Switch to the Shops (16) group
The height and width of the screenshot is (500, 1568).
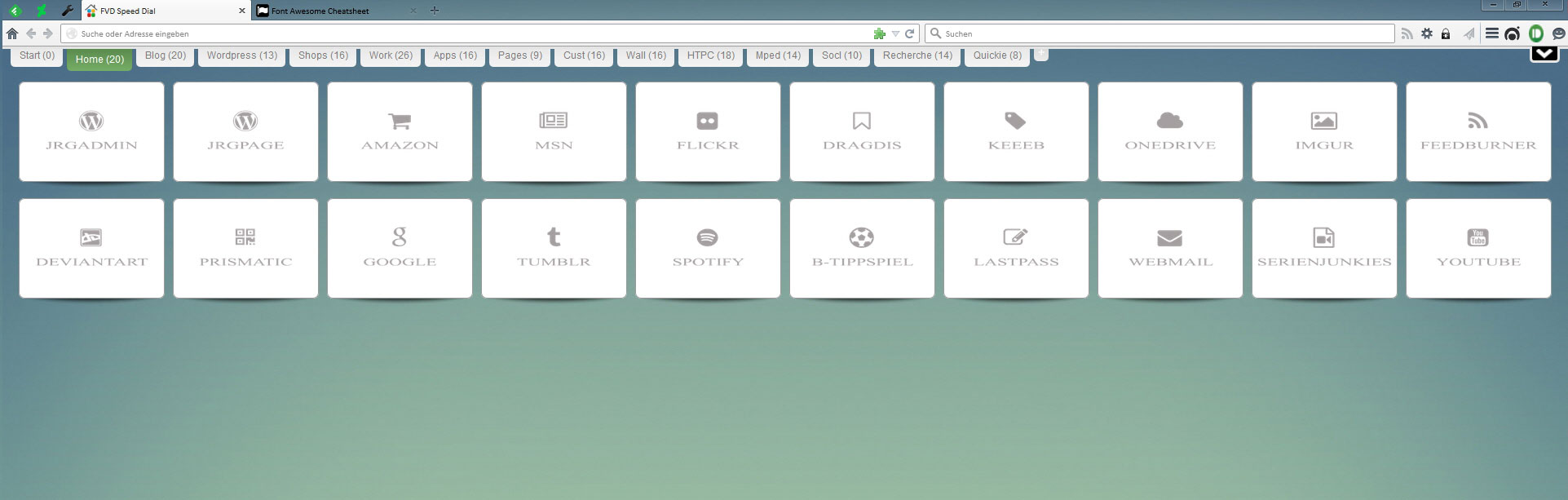click(323, 55)
